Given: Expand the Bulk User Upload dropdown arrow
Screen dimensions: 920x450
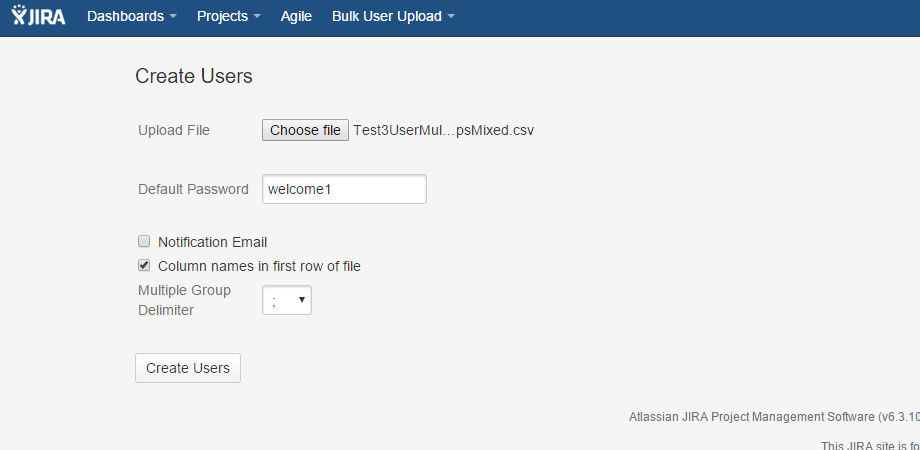Looking at the screenshot, I should pyautogui.click(x=451, y=17).
